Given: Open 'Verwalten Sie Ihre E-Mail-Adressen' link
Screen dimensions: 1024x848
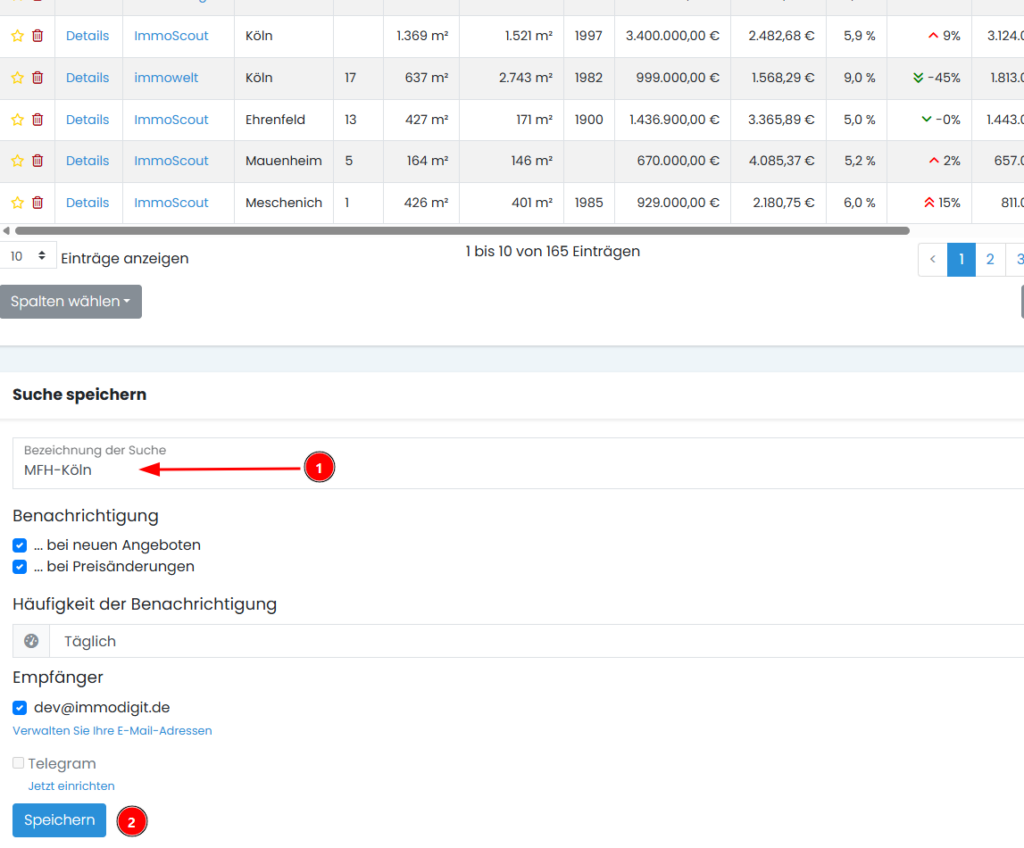Looking at the screenshot, I should point(112,731).
